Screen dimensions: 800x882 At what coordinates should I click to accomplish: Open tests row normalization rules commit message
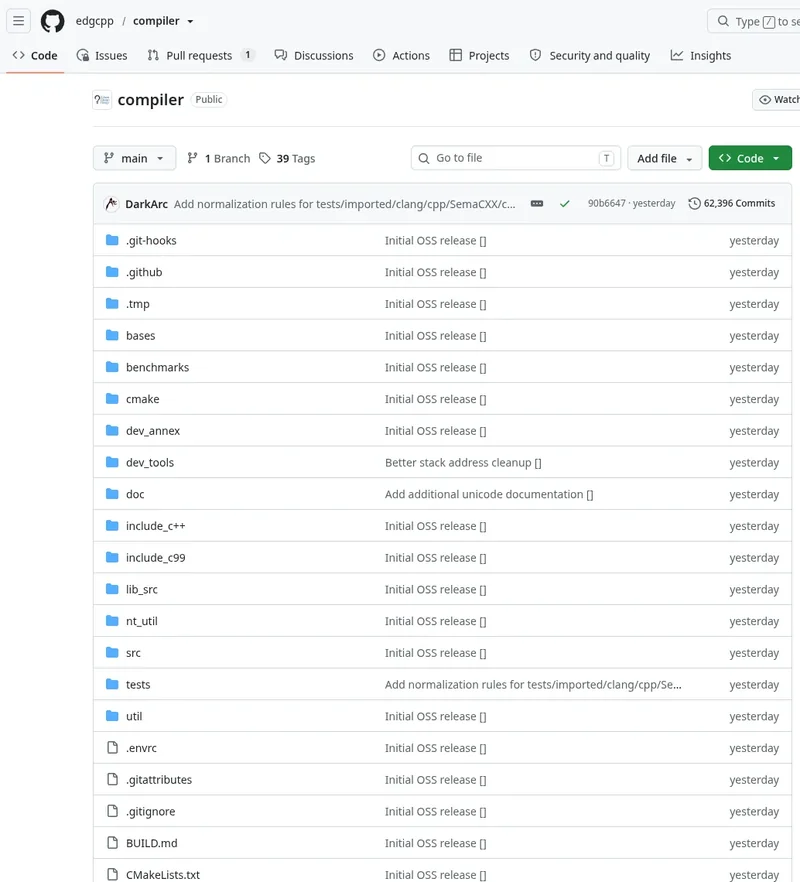tap(533, 685)
